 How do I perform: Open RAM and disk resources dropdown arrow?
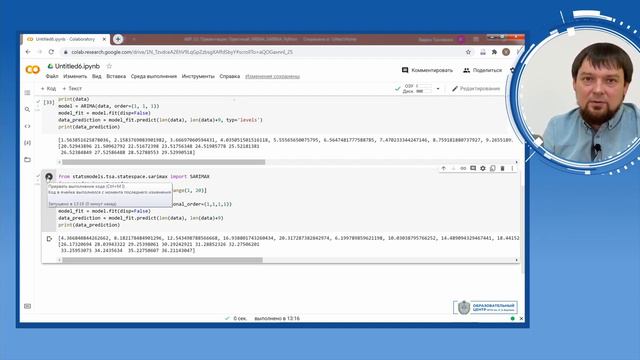click(x=438, y=89)
